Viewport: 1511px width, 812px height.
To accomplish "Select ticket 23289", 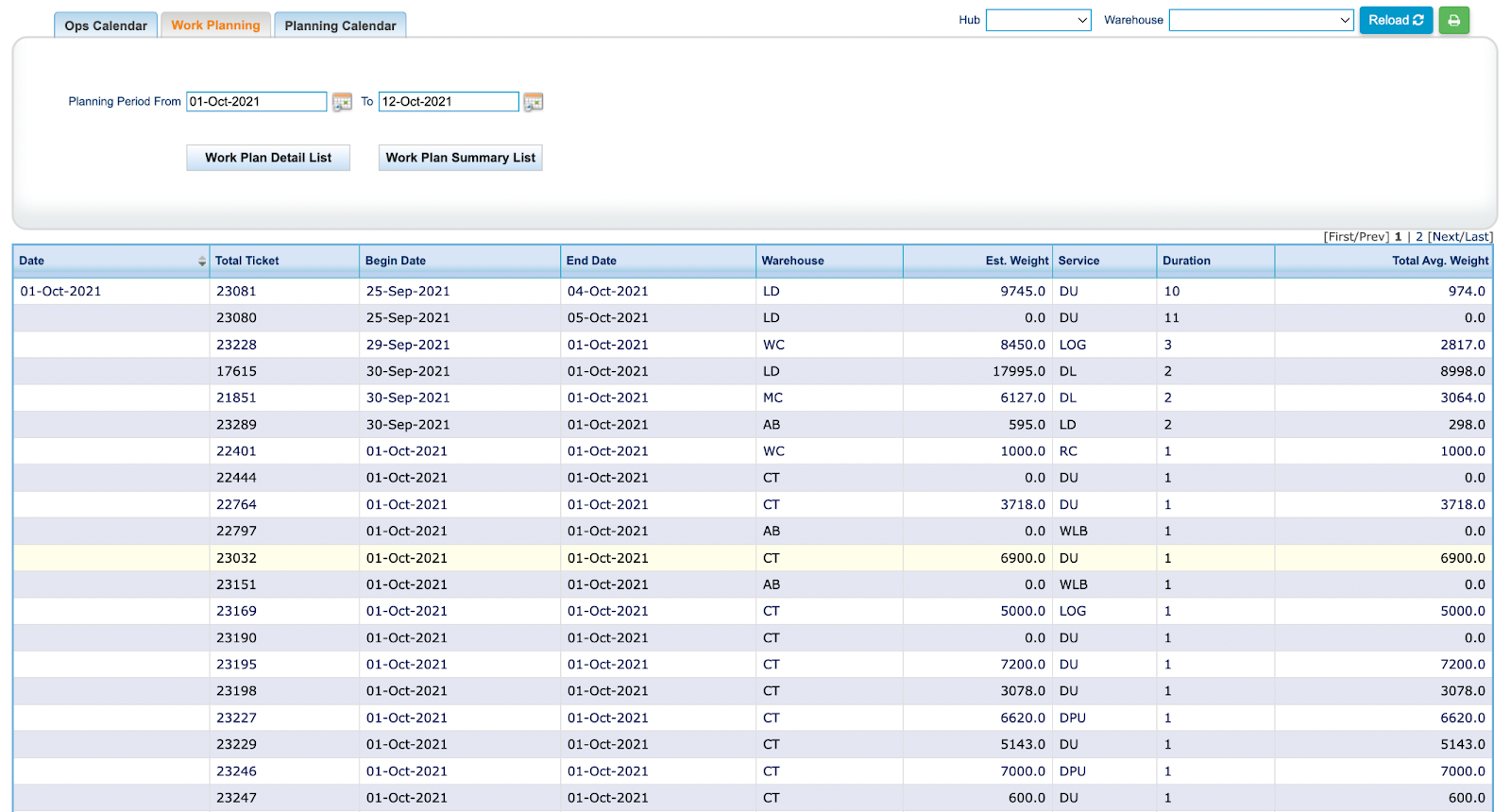I will (236, 425).
